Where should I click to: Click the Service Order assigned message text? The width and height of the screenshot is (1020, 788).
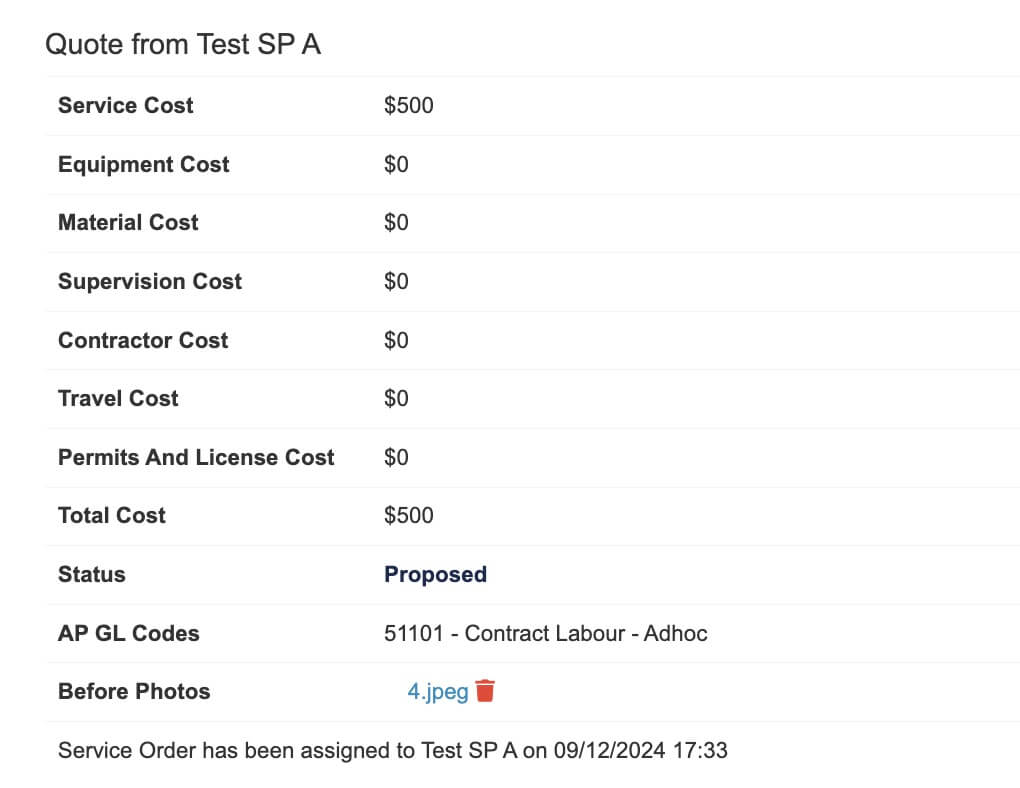pyautogui.click(x=393, y=750)
